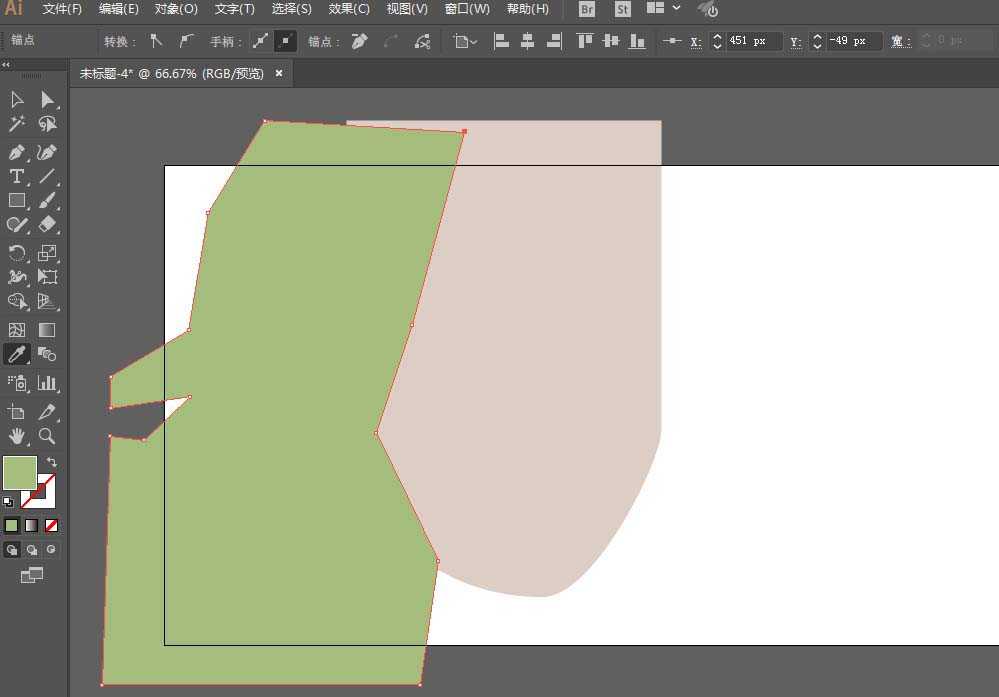The height and width of the screenshot is (697, 999).
Task: Select the Pen tool
Action: (x=17, y=153)
